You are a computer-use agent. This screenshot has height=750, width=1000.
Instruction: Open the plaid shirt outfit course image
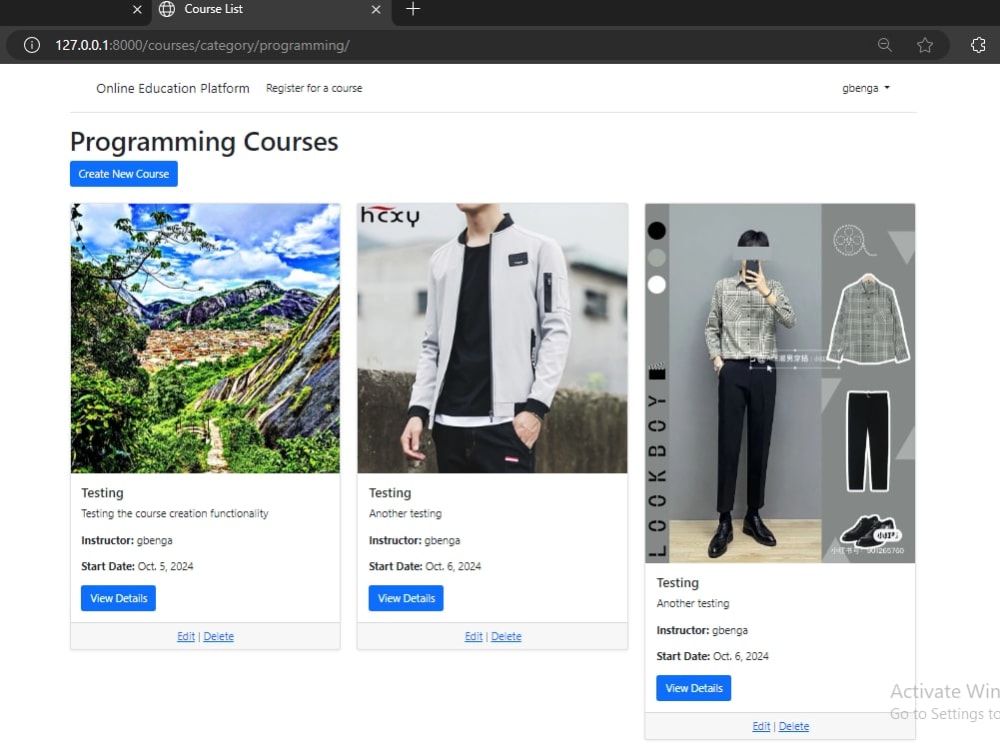780,383
